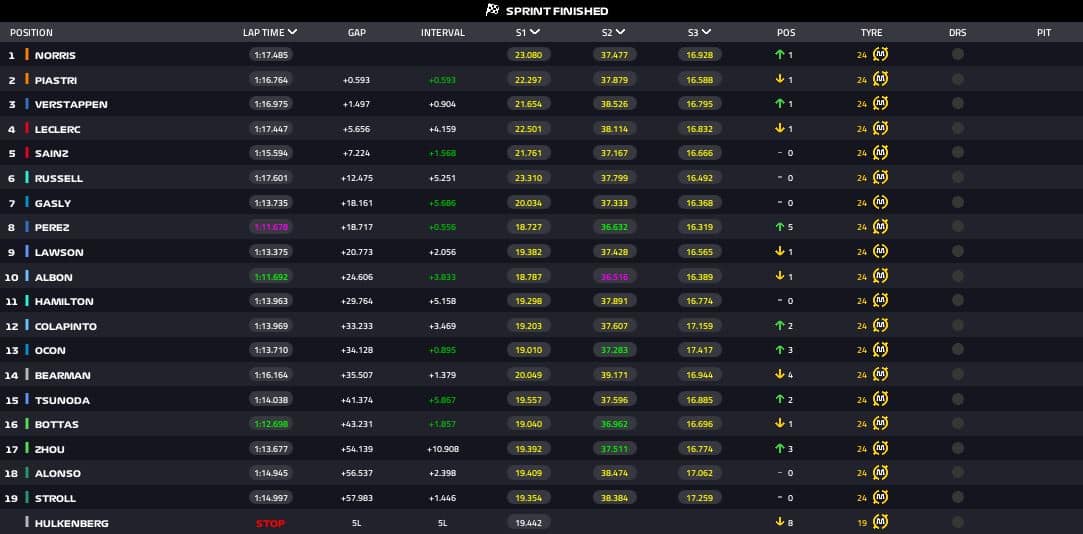Click Russell's medium tyre icon
This screenshot has width=1083, height=534.
[x=880, y=178]
